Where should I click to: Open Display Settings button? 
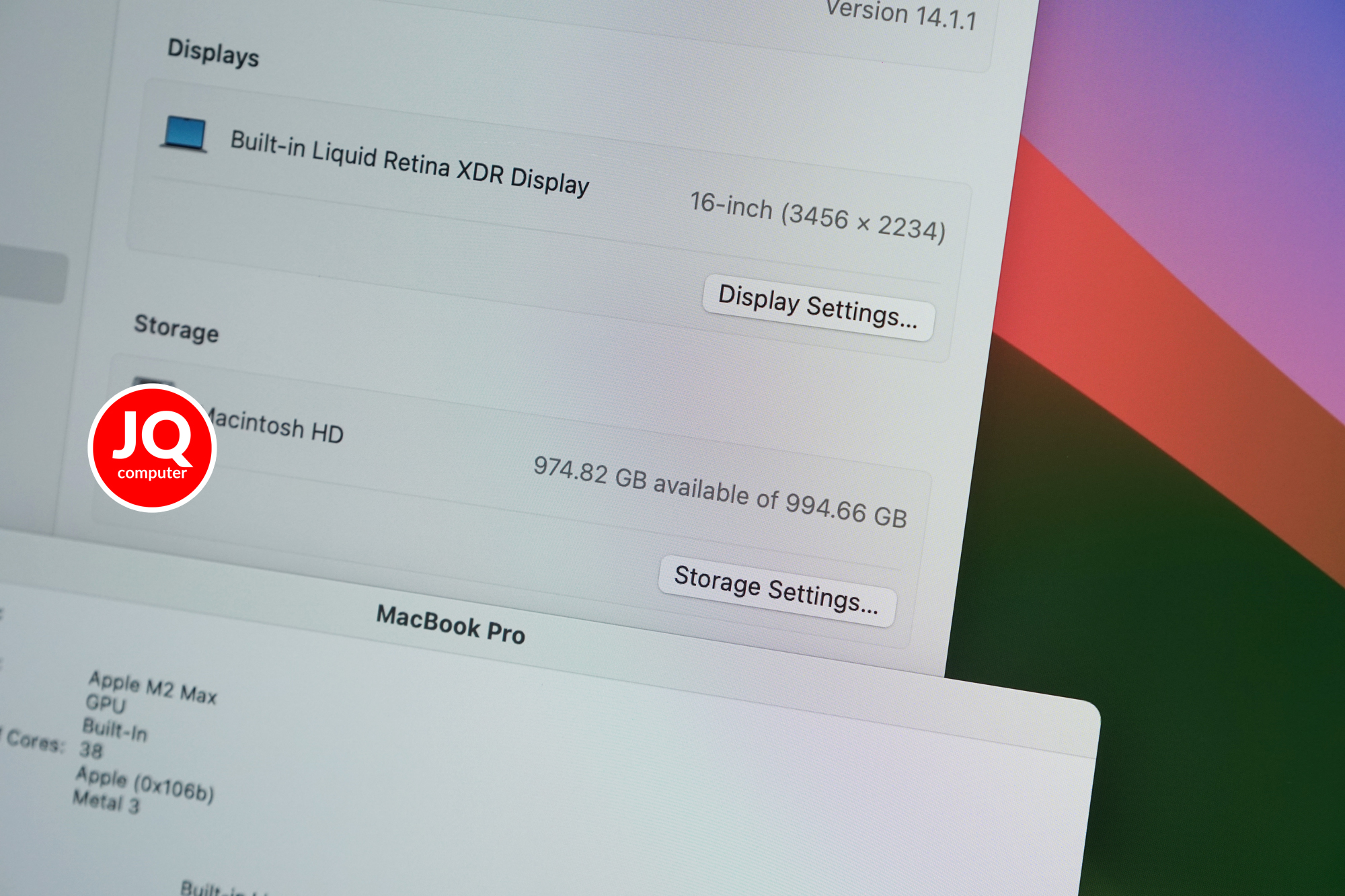[x=818, y=307]
